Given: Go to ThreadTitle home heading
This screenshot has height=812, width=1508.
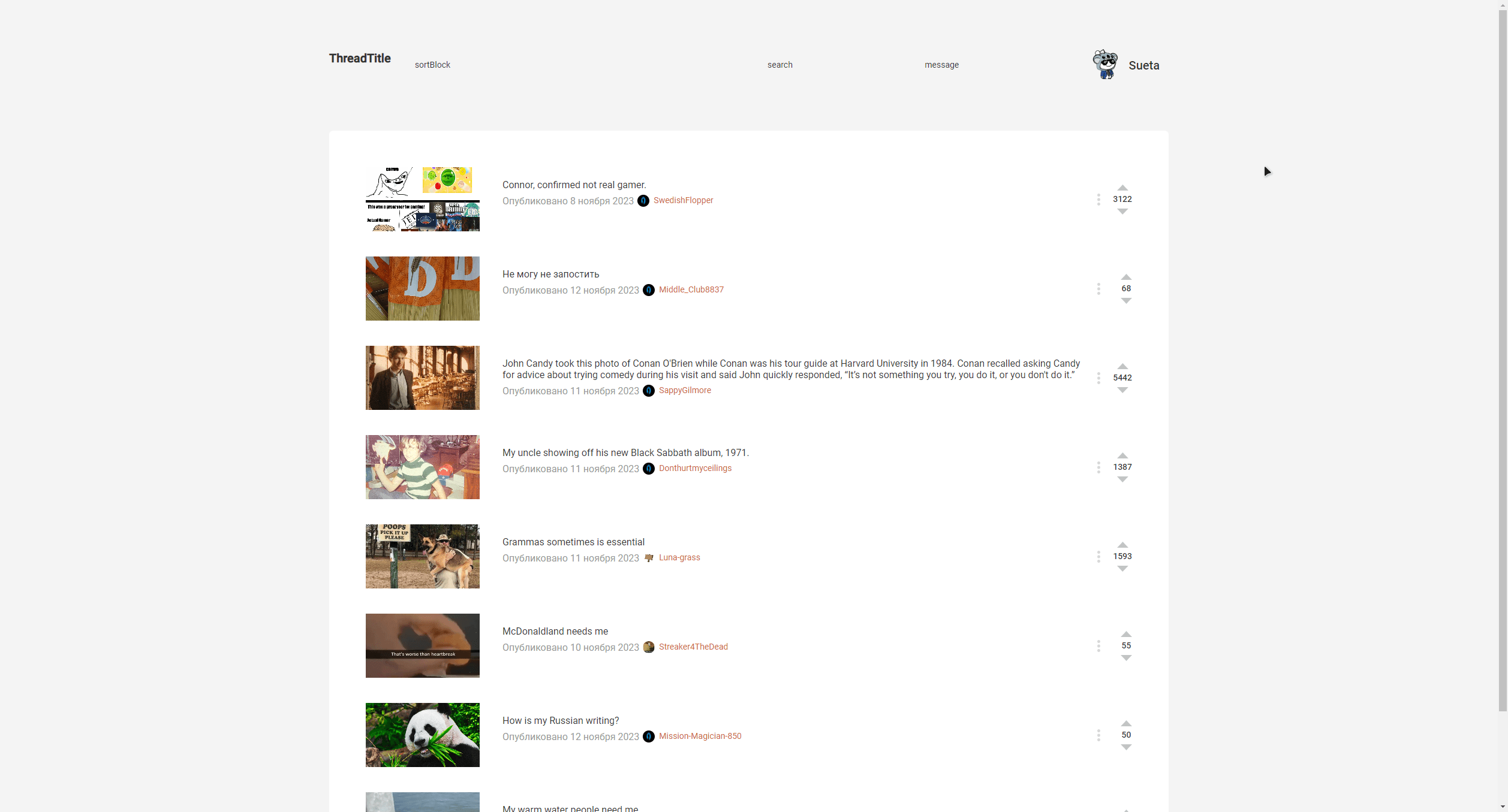Looking at the screenshot, I should pos(360,58).
